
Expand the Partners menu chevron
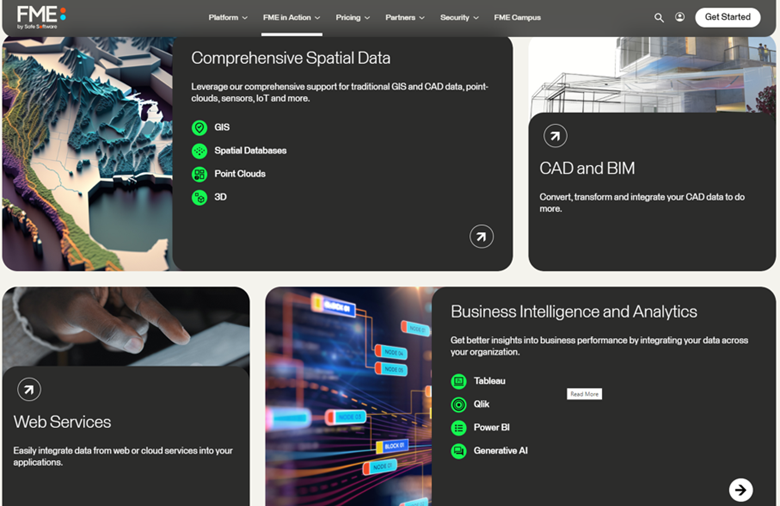(x=422, y=18)
